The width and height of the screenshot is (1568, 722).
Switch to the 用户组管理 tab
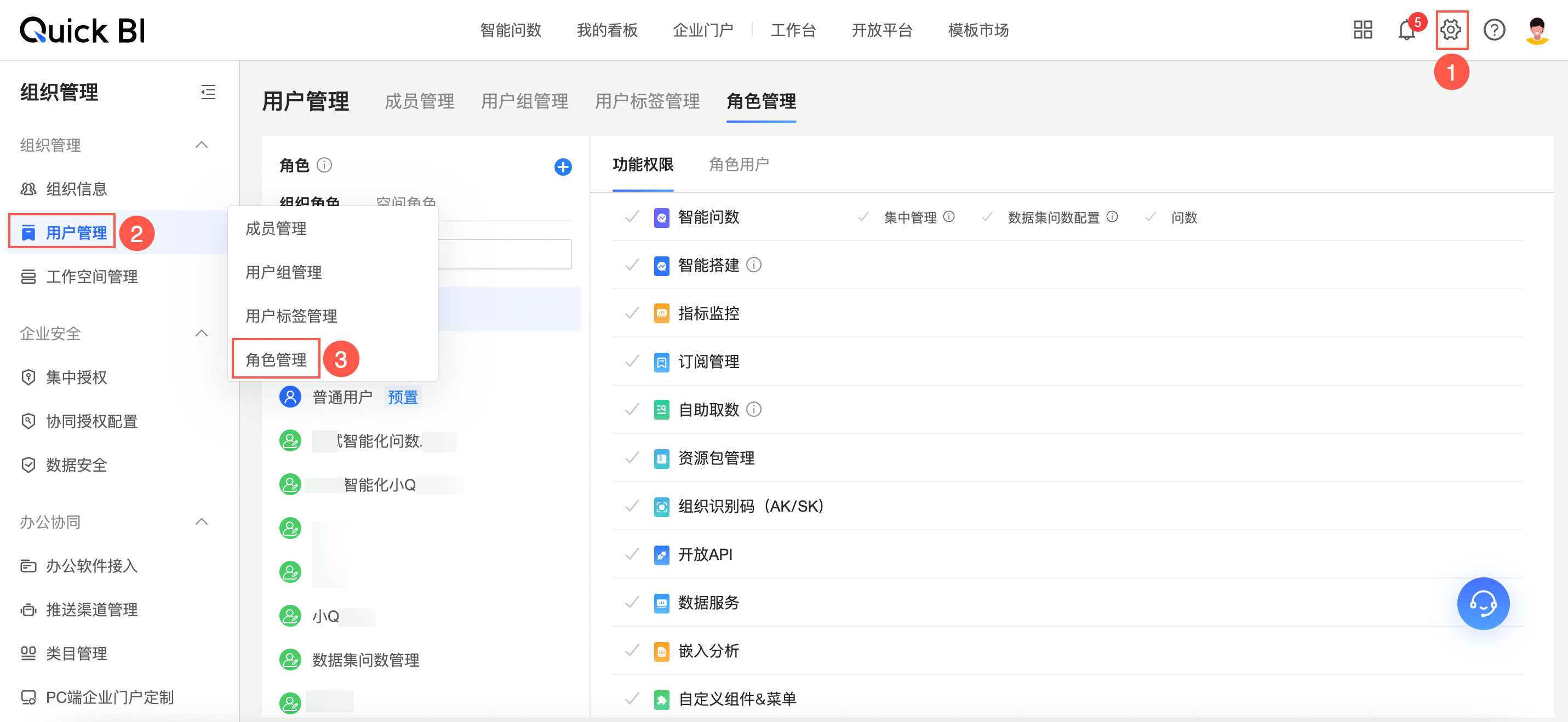click(x=525, y=101)
